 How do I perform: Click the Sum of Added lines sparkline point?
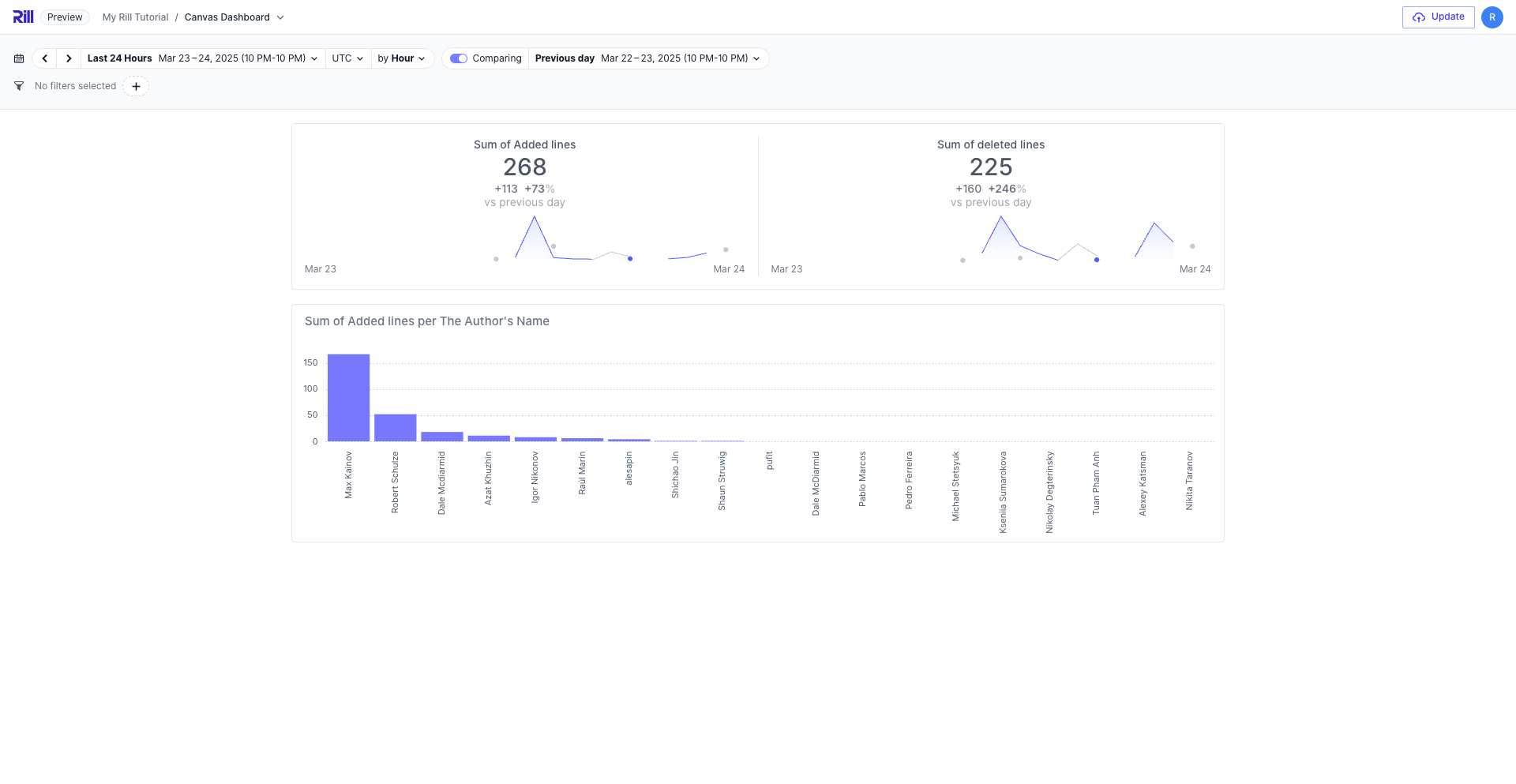click(629, 258)
